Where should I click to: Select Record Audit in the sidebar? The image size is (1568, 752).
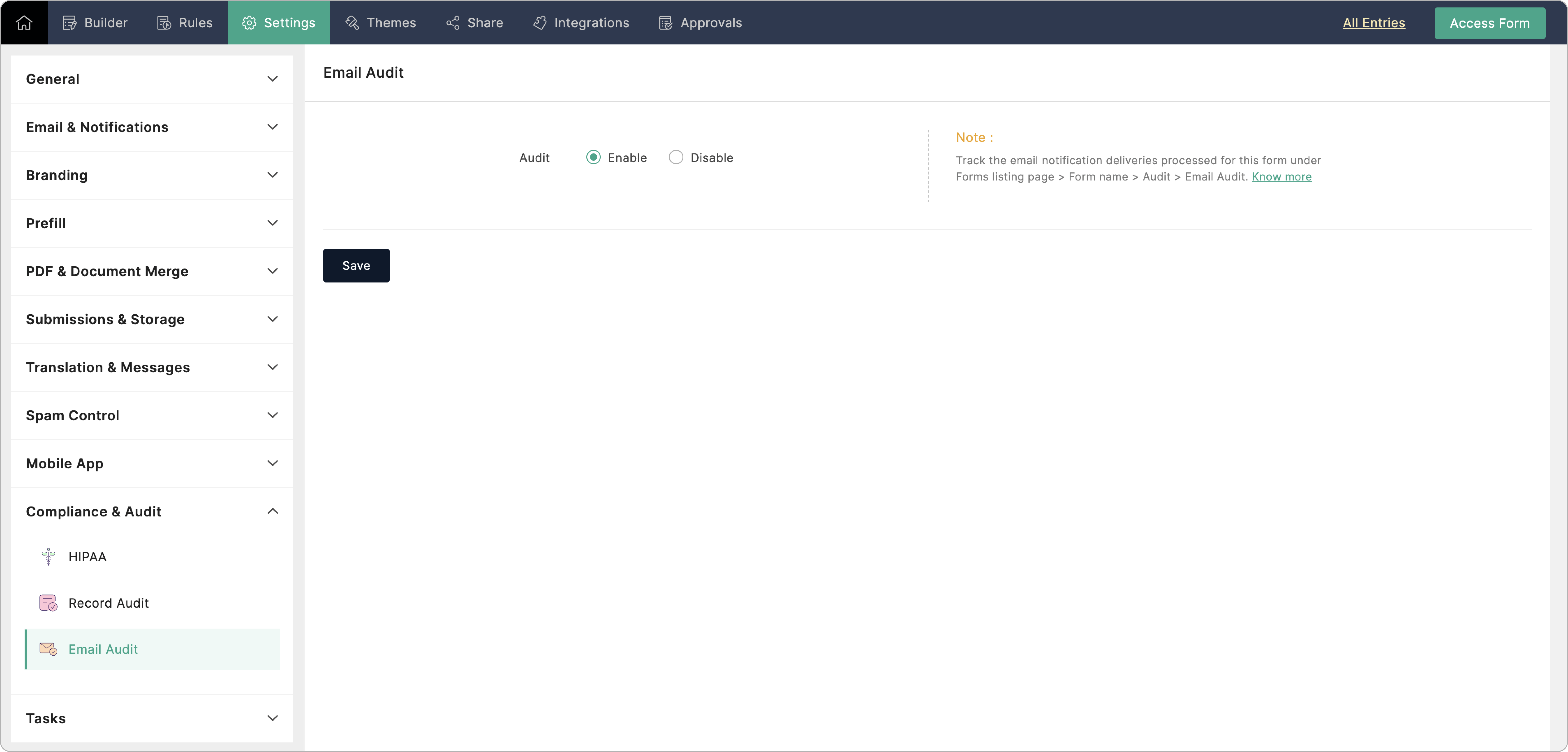point(152,603)
